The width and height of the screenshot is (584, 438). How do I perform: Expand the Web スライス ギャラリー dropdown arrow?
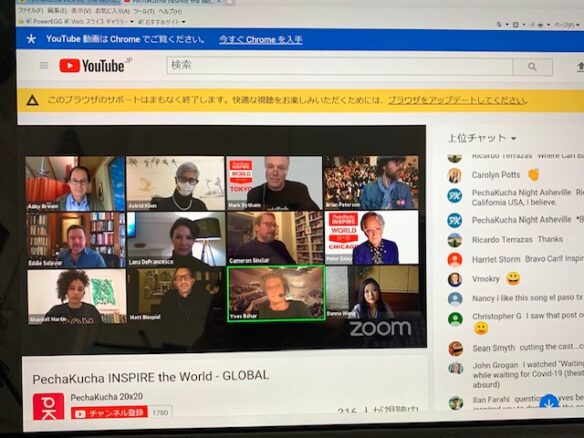[132, 22]
